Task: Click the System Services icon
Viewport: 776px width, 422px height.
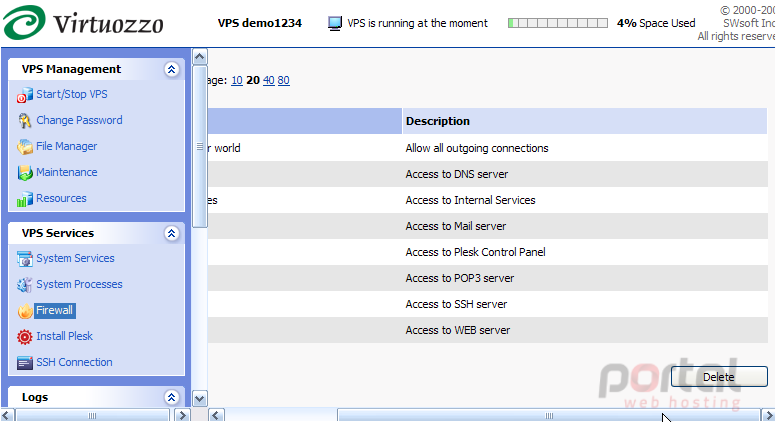Action: [24, 259]
